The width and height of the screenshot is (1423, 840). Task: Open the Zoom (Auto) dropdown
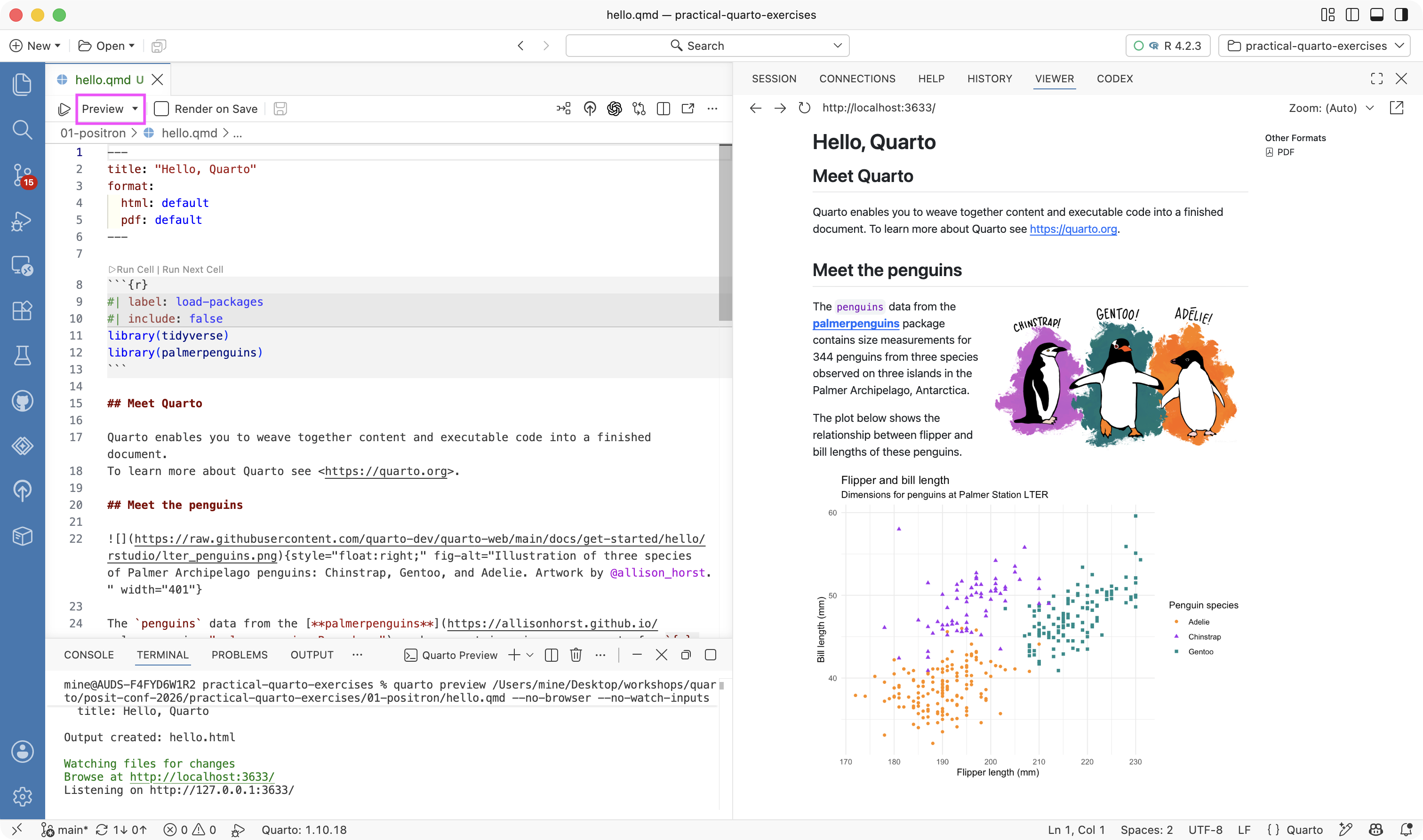point(1331,108)
